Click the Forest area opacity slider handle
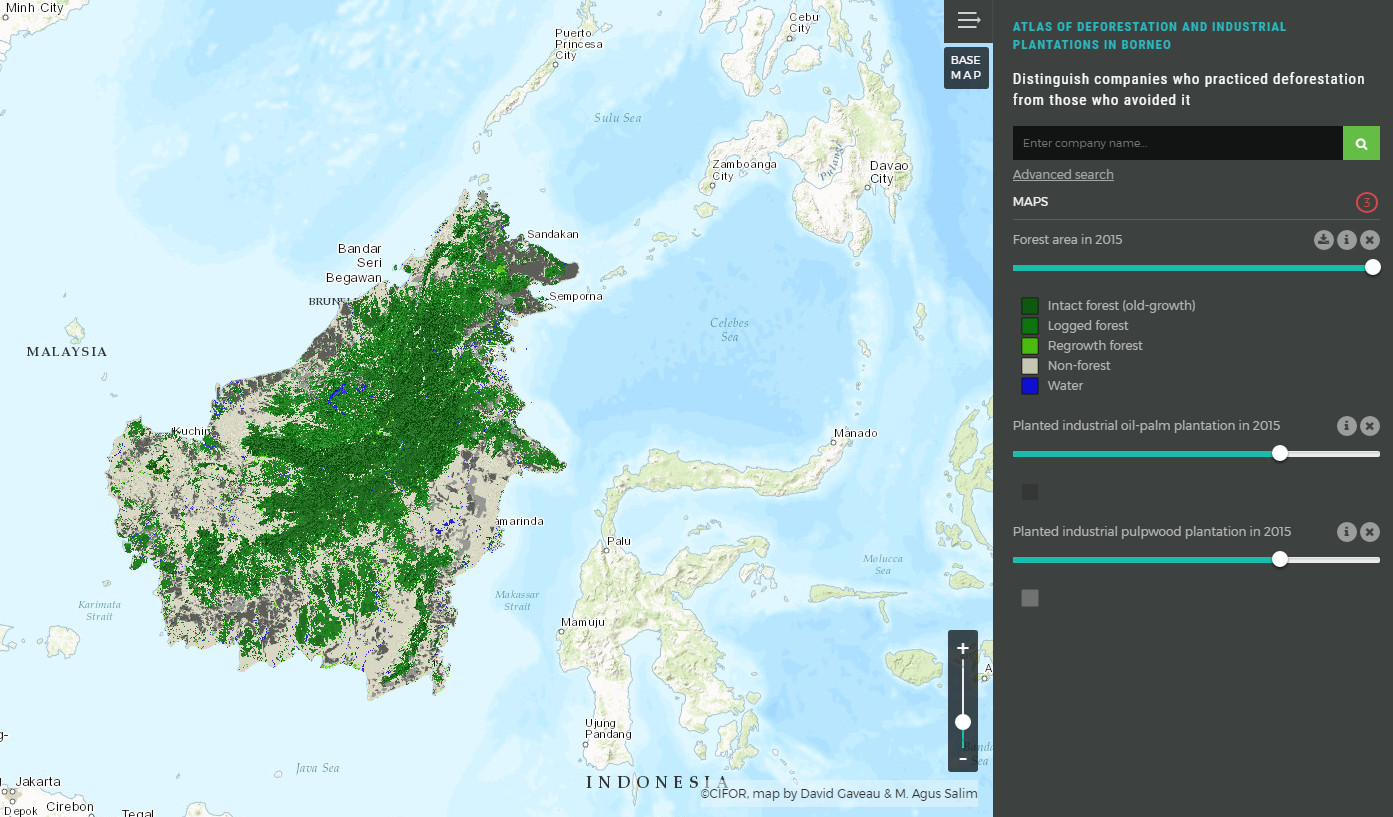Screen dimensions: 1393x817 (1372, 267)
